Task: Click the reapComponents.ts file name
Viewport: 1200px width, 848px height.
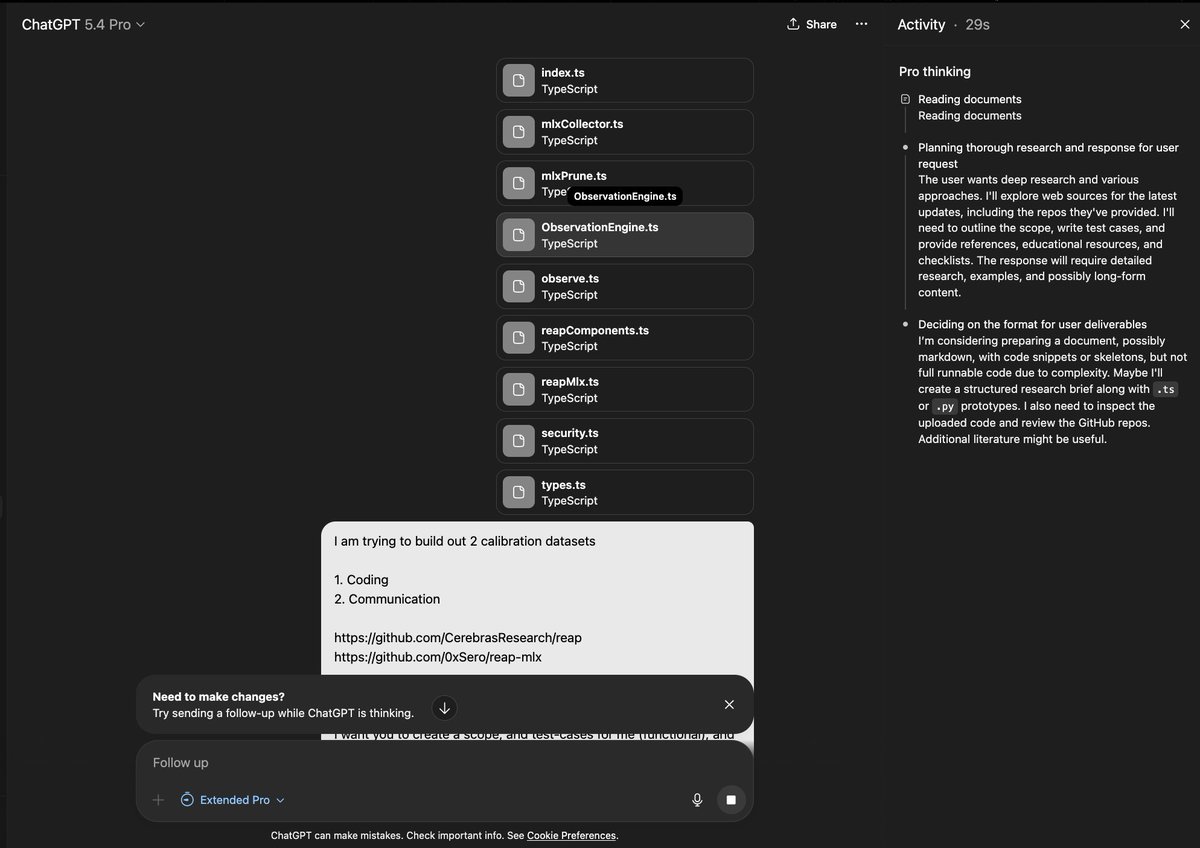Action: (595, 330)
